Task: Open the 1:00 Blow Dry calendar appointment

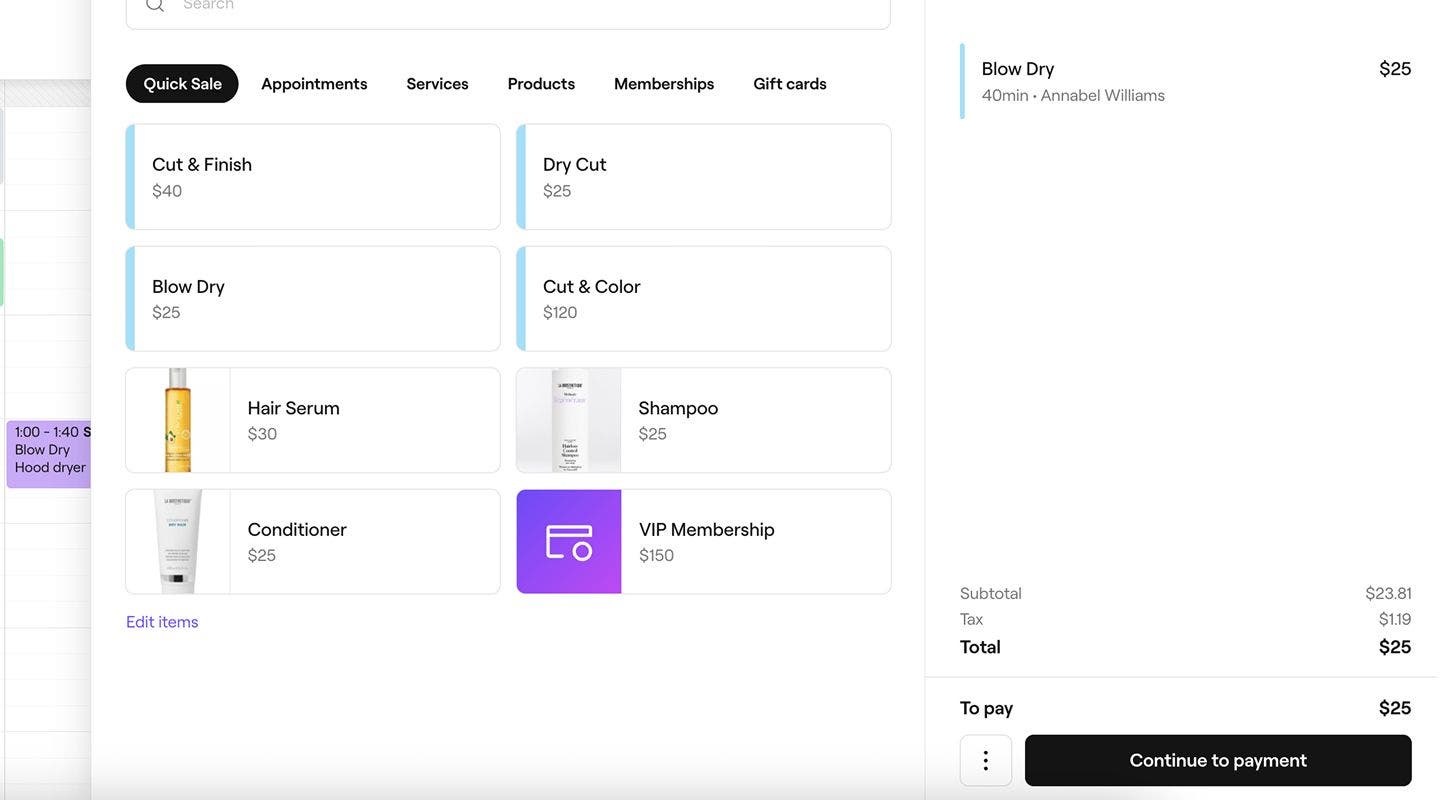Action: [49, 454]
